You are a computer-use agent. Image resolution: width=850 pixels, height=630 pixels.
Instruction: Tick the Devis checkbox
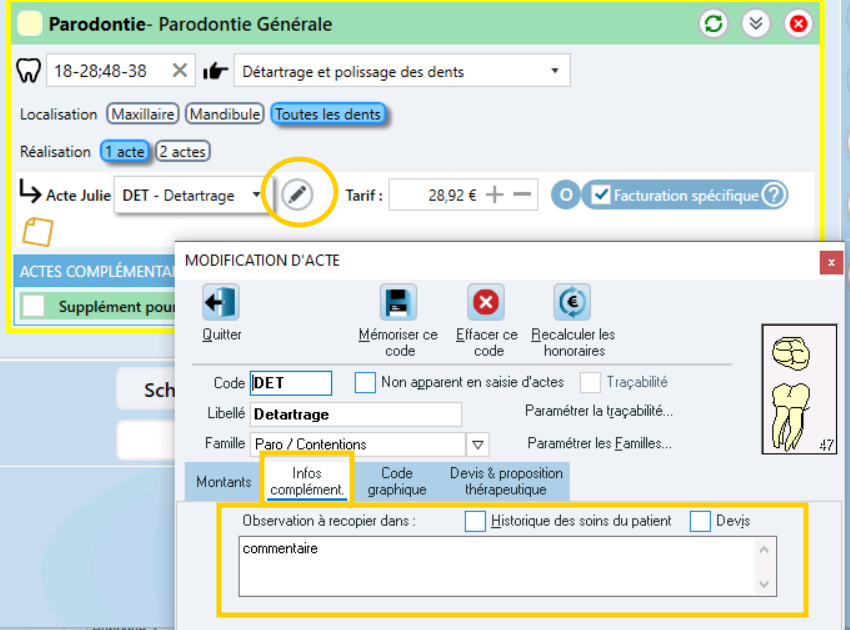point(700,522)
